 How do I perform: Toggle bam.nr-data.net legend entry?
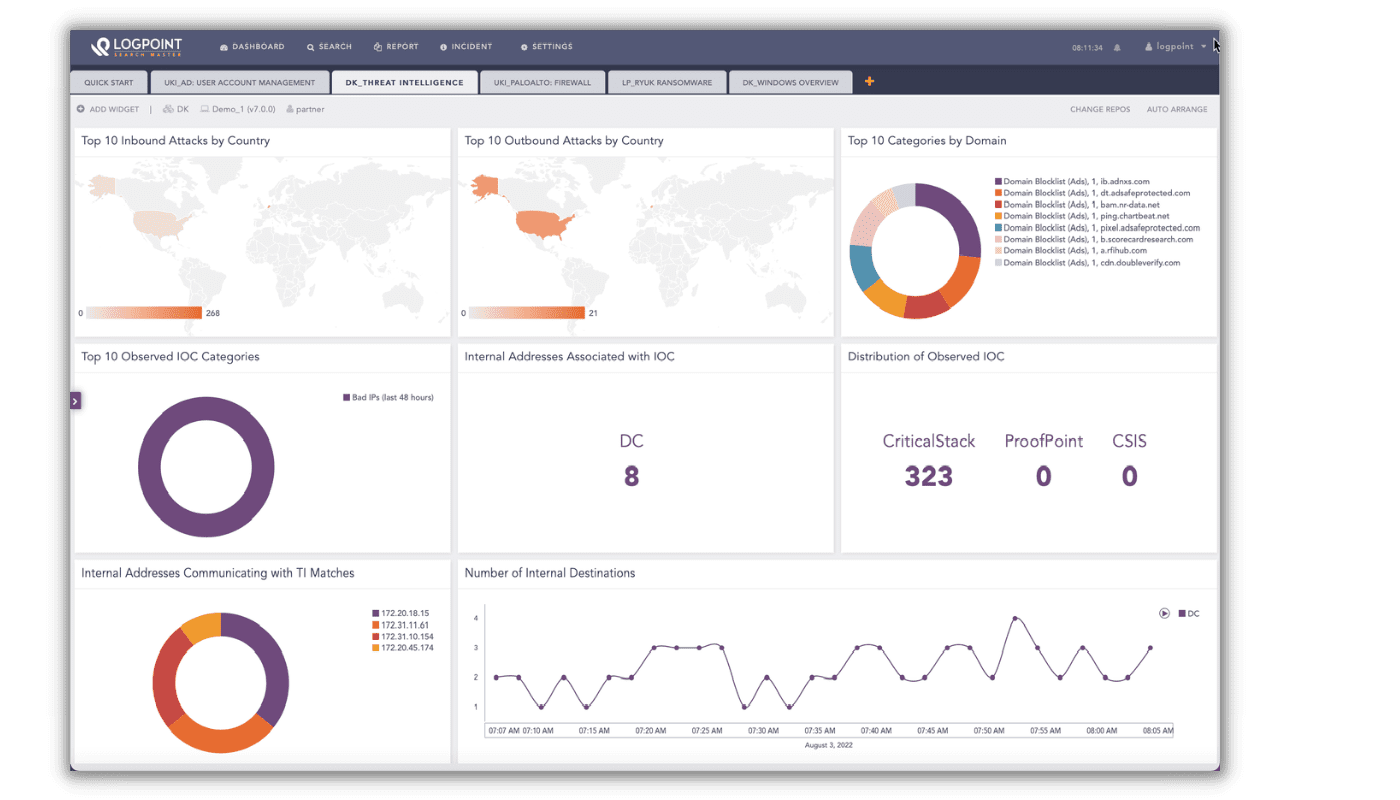coord(1077,204)
